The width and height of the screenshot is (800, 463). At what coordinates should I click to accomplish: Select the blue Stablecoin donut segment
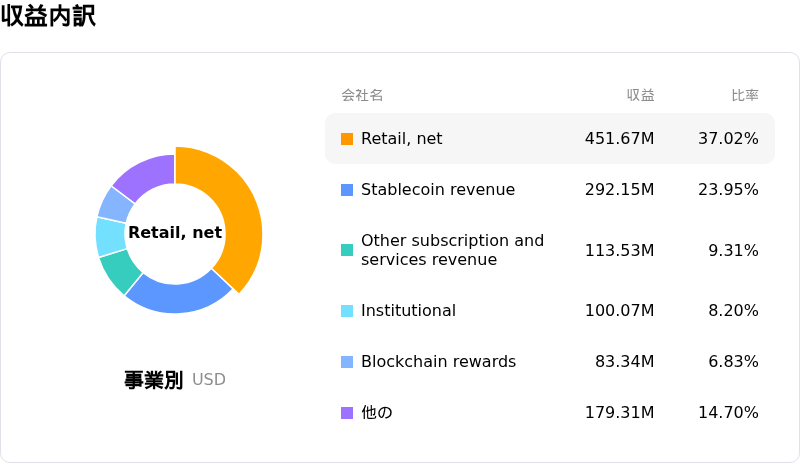pos(177,298)
